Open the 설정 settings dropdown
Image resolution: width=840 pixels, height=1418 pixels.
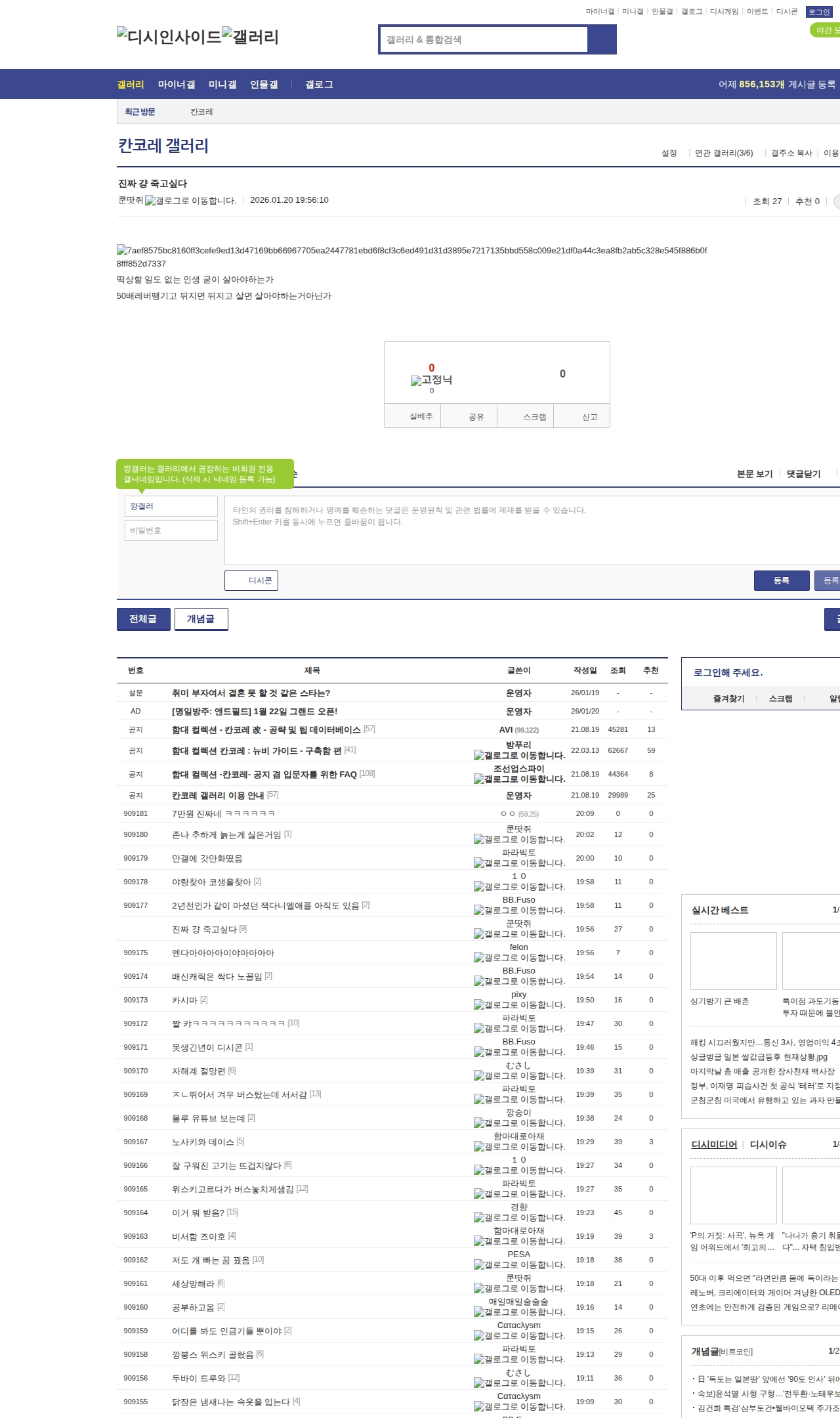click(x=669, y=153)
